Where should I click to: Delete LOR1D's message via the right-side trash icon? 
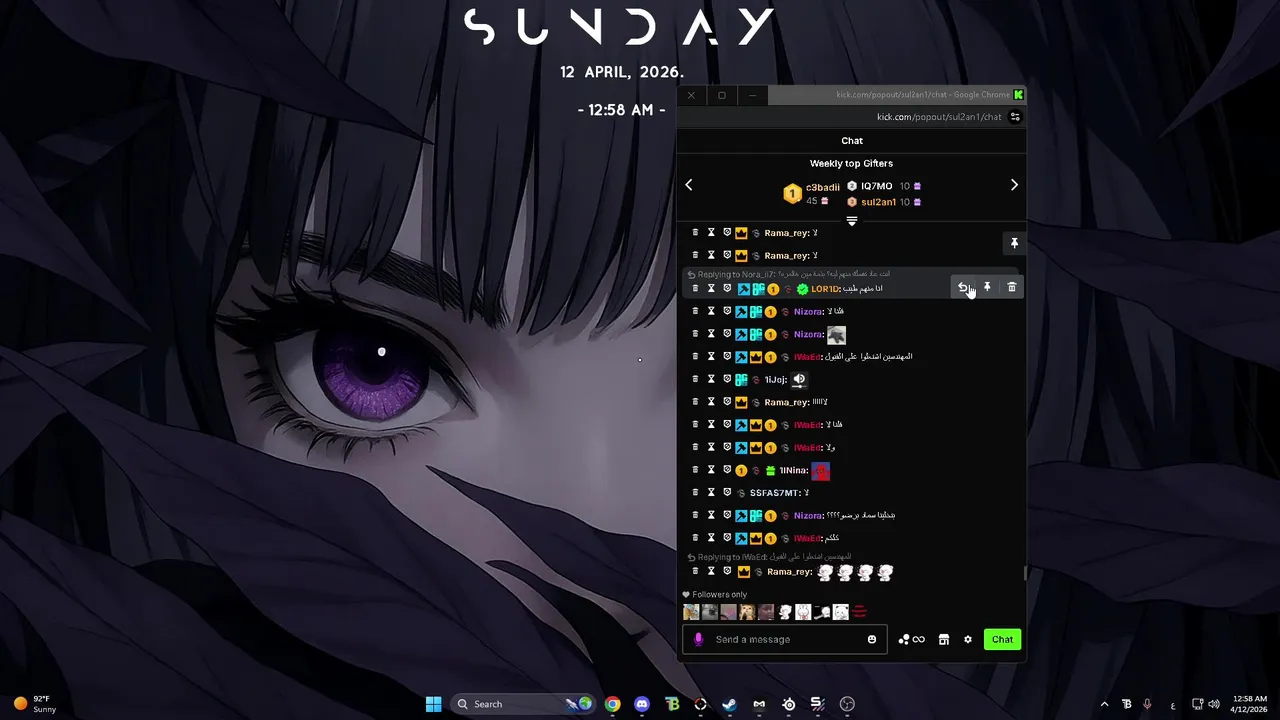point(1011,287)
